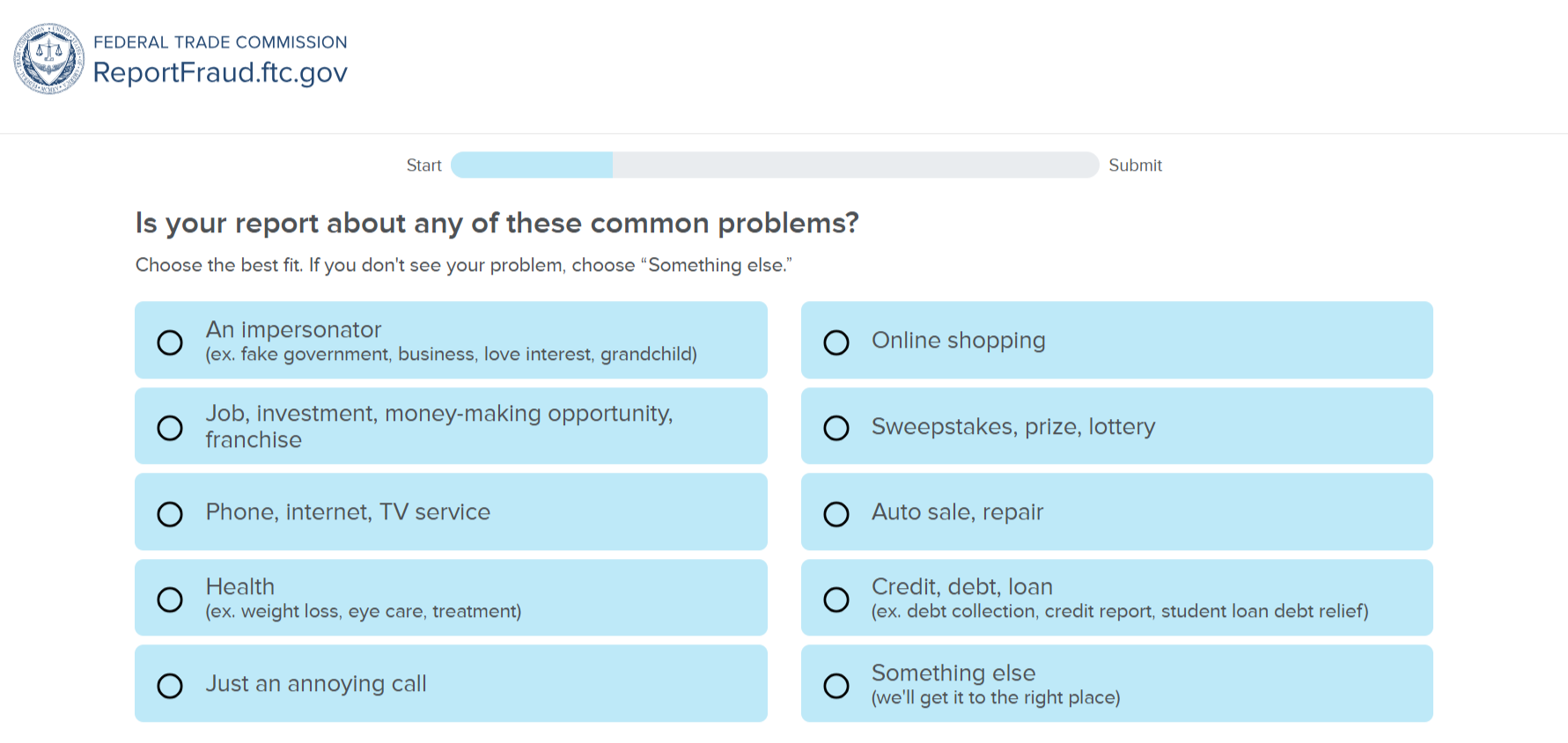Image resolution: width=1568 pixels, height=743 pixels.
Task: Select the "An impersonator" radio button
Action: pos(170,342)
